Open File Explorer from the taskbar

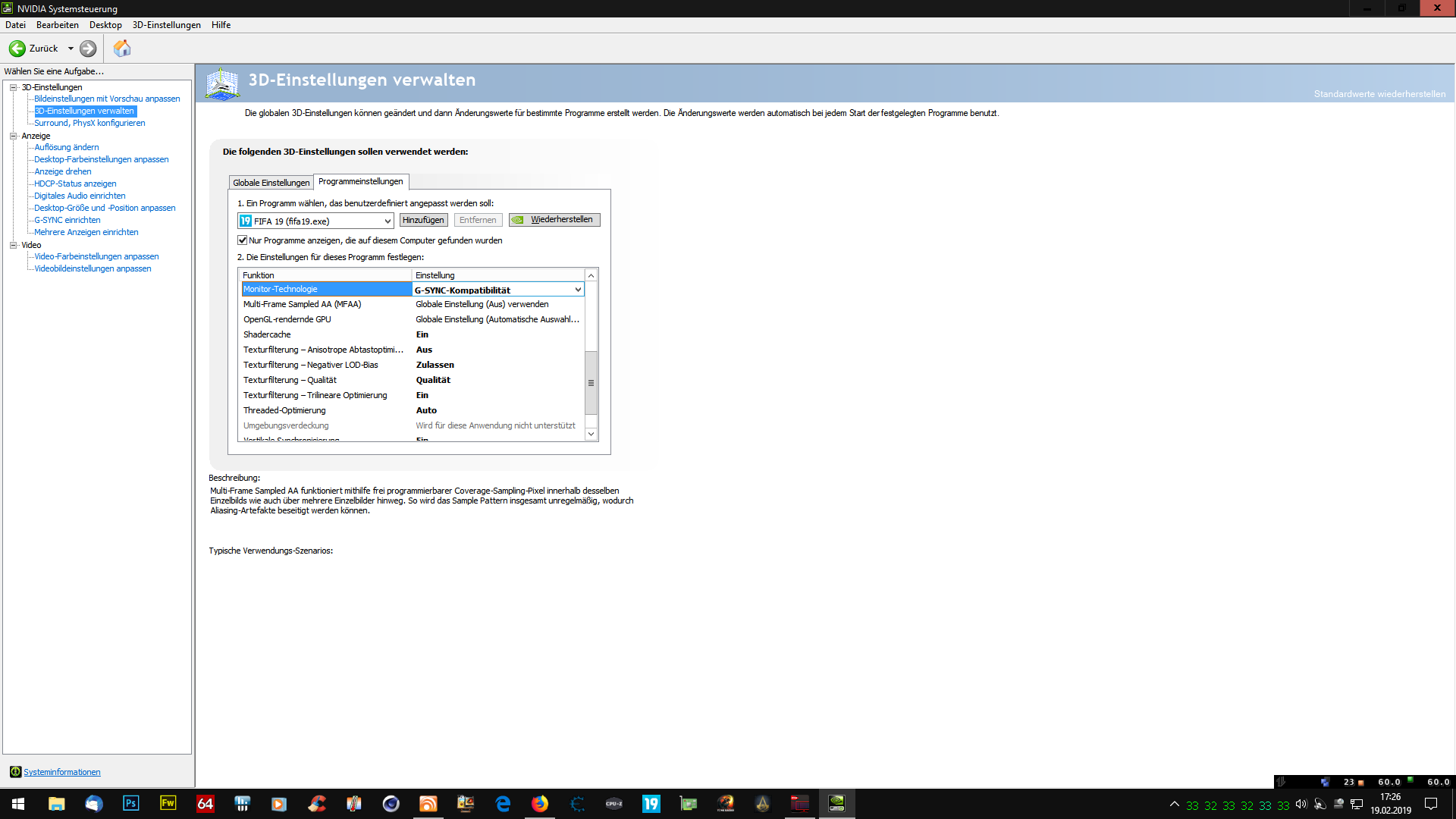(x=56, y=804)
